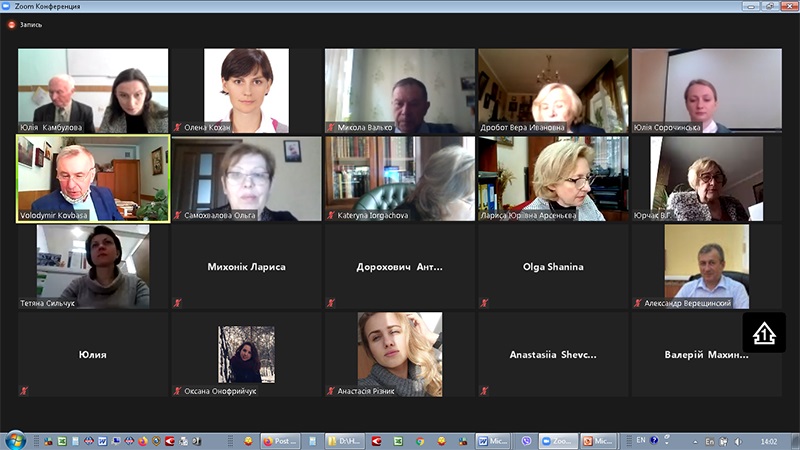The image size is (800, 450).
Task: Select Volodymyr Kovbasa active speaker tile
Action: coord(93,179)
